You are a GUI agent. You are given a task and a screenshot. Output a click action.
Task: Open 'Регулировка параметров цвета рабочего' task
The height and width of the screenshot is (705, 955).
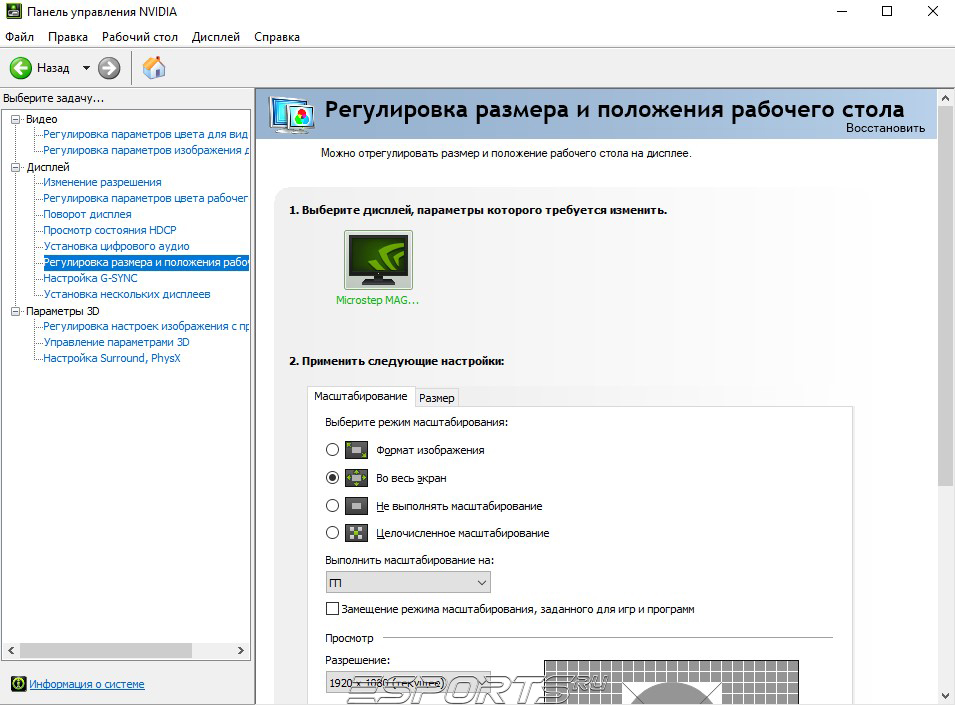[146, 198]
